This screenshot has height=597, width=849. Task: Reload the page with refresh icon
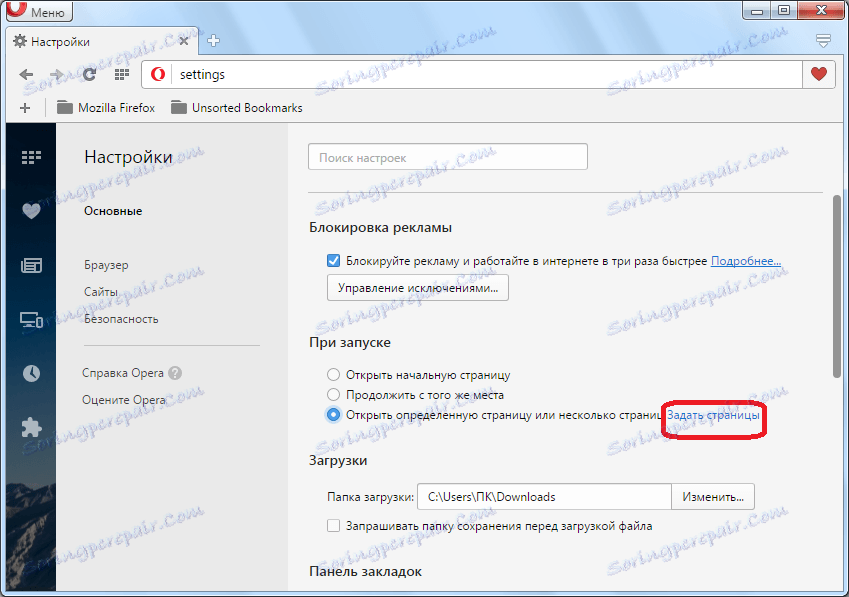(x=89, y=75)
